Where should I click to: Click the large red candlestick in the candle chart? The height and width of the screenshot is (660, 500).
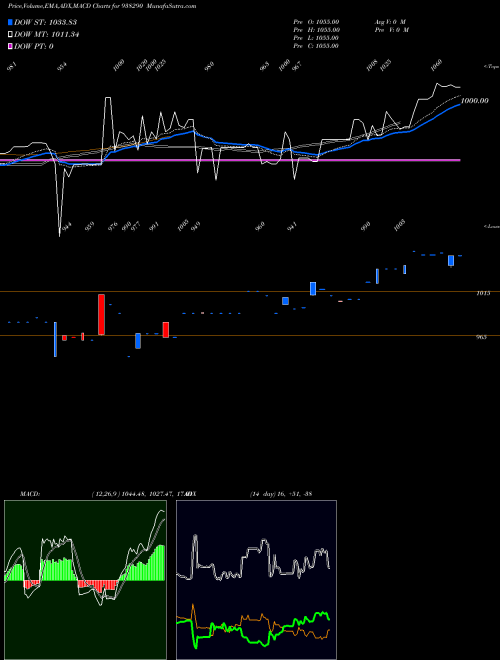(x=101, y=314)
